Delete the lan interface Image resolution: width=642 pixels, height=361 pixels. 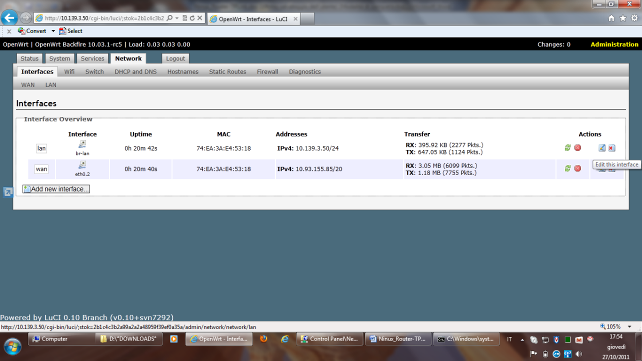tap(611, 148)
